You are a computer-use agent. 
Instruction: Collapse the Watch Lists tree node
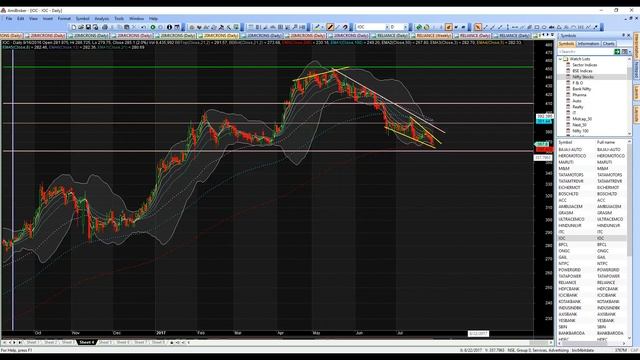pos(560,59)
